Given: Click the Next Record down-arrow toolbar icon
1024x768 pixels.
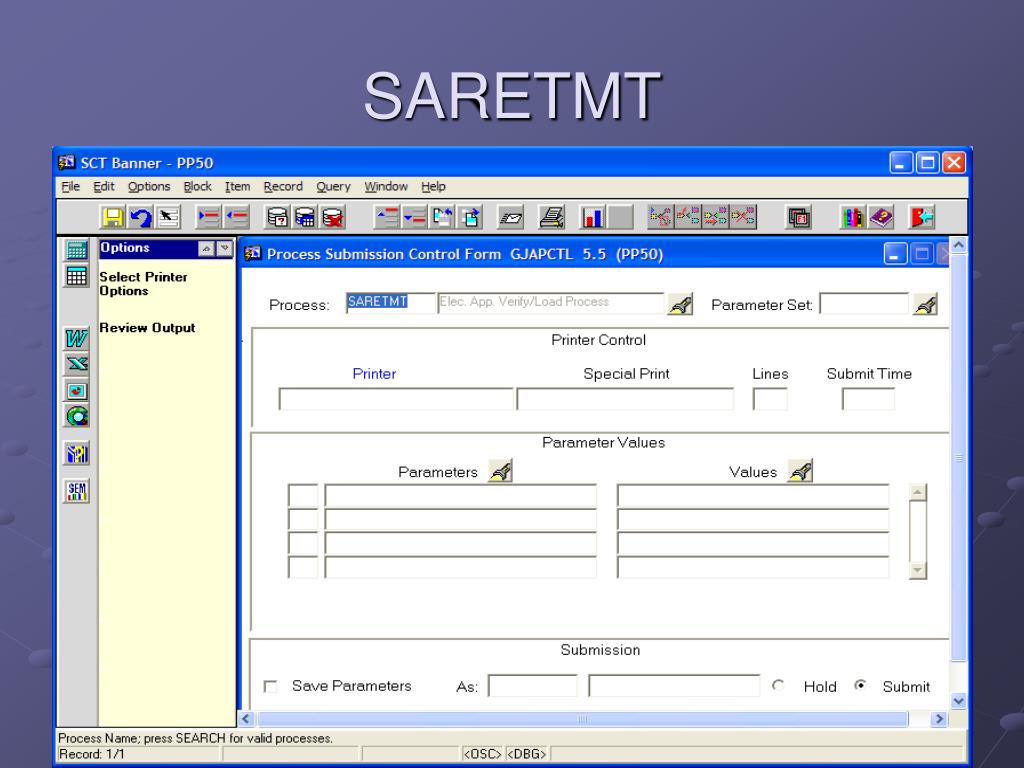Looking at the screenshot, I should 415,217.
